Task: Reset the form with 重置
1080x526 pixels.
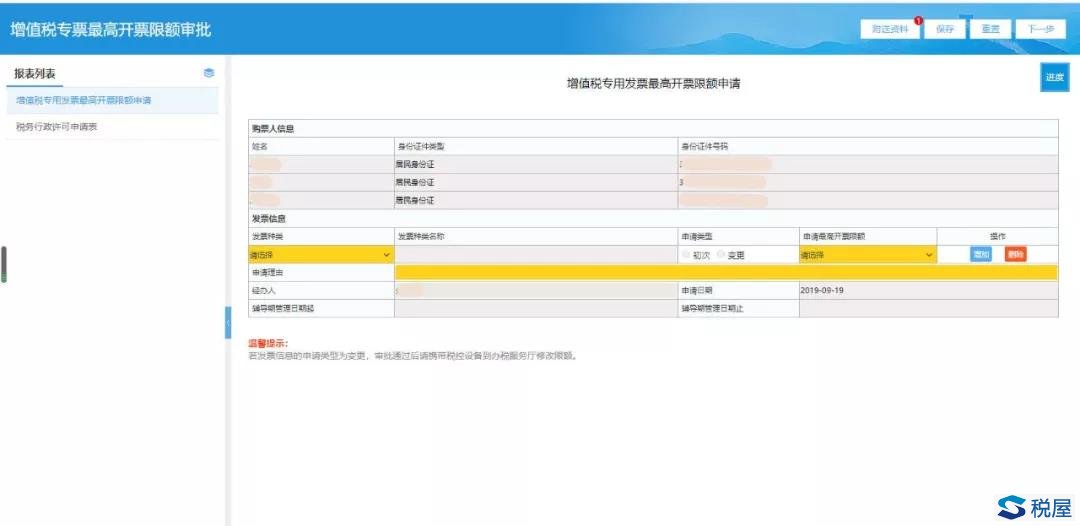Action: [990, 29]
